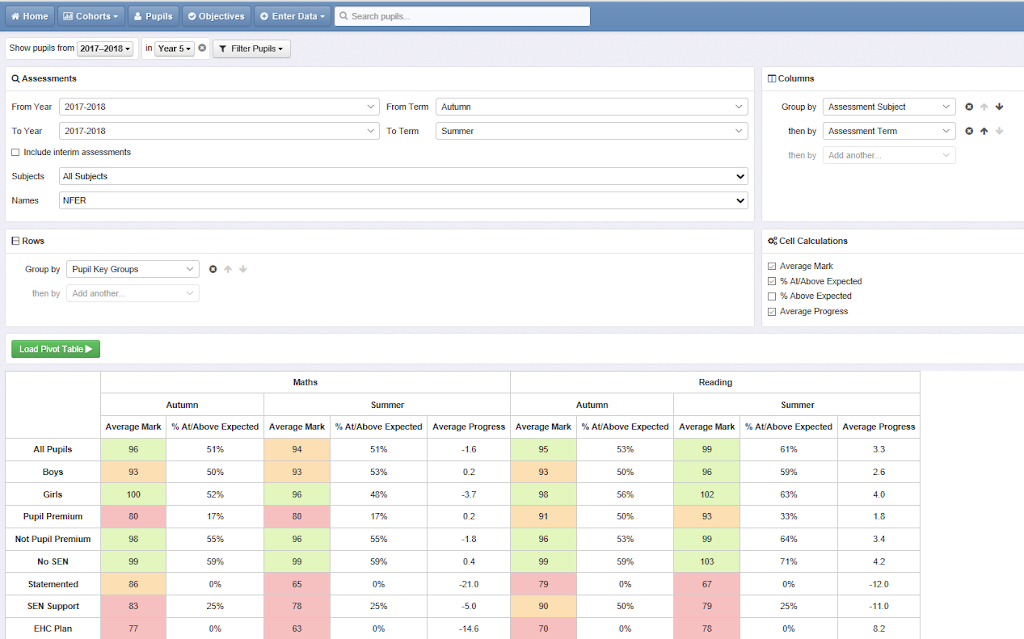Toggle Include interim assessments checkbox
This screenshot has width=1024, height=639.
(15, 152)
